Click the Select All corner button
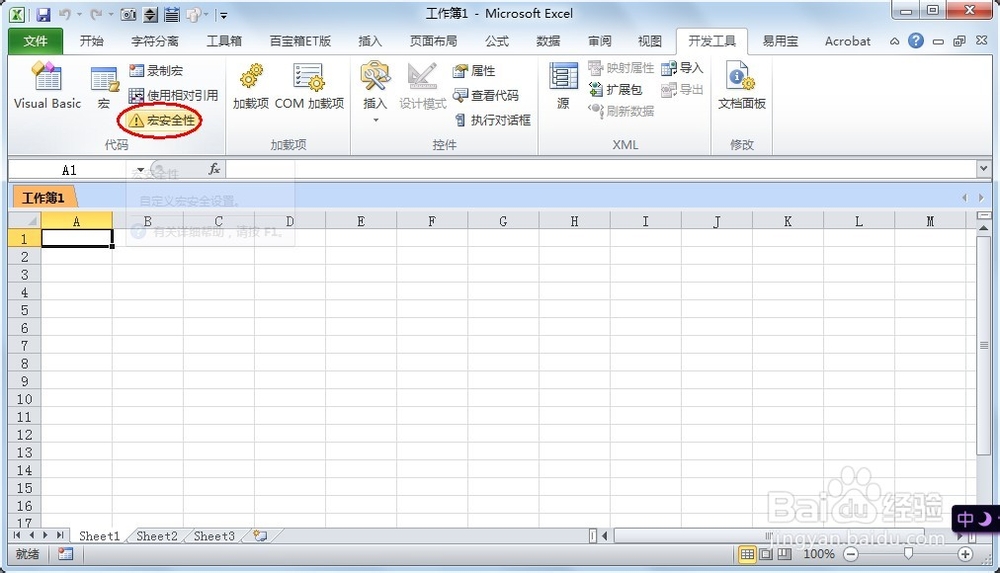1000x573 pixels. 24,221
